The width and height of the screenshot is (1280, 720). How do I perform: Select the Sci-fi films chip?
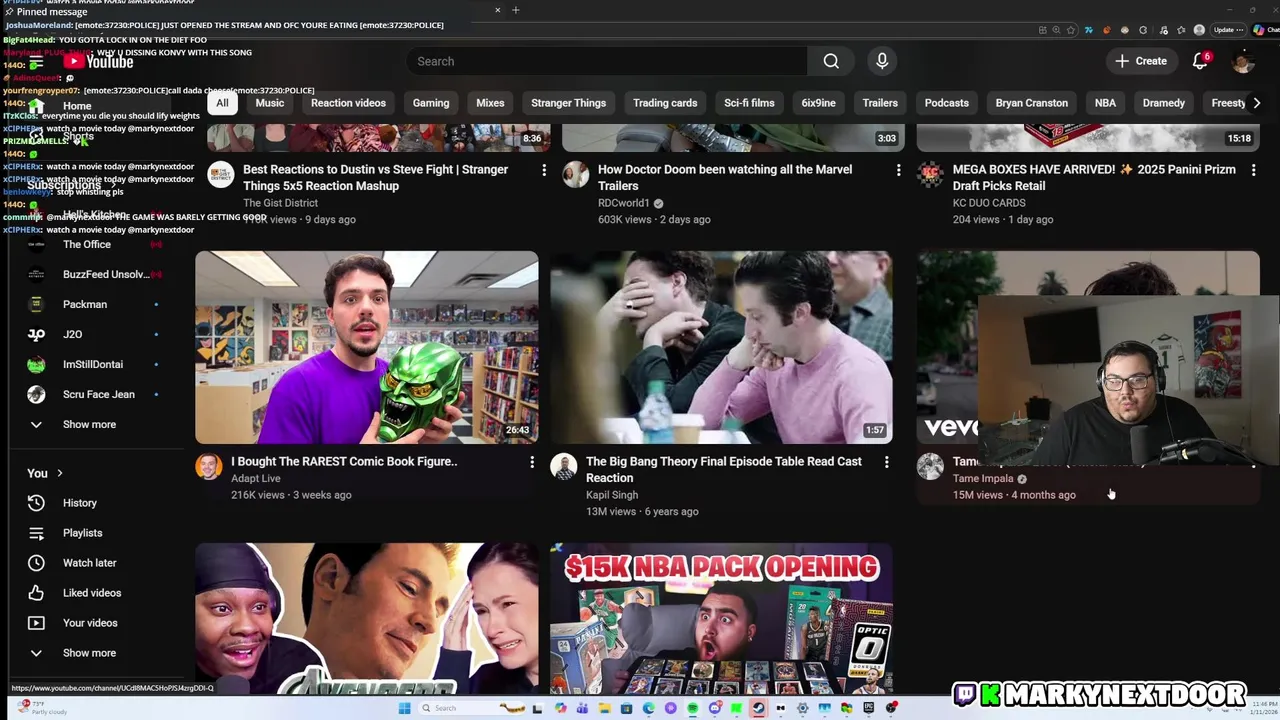[x=749, y=103]
